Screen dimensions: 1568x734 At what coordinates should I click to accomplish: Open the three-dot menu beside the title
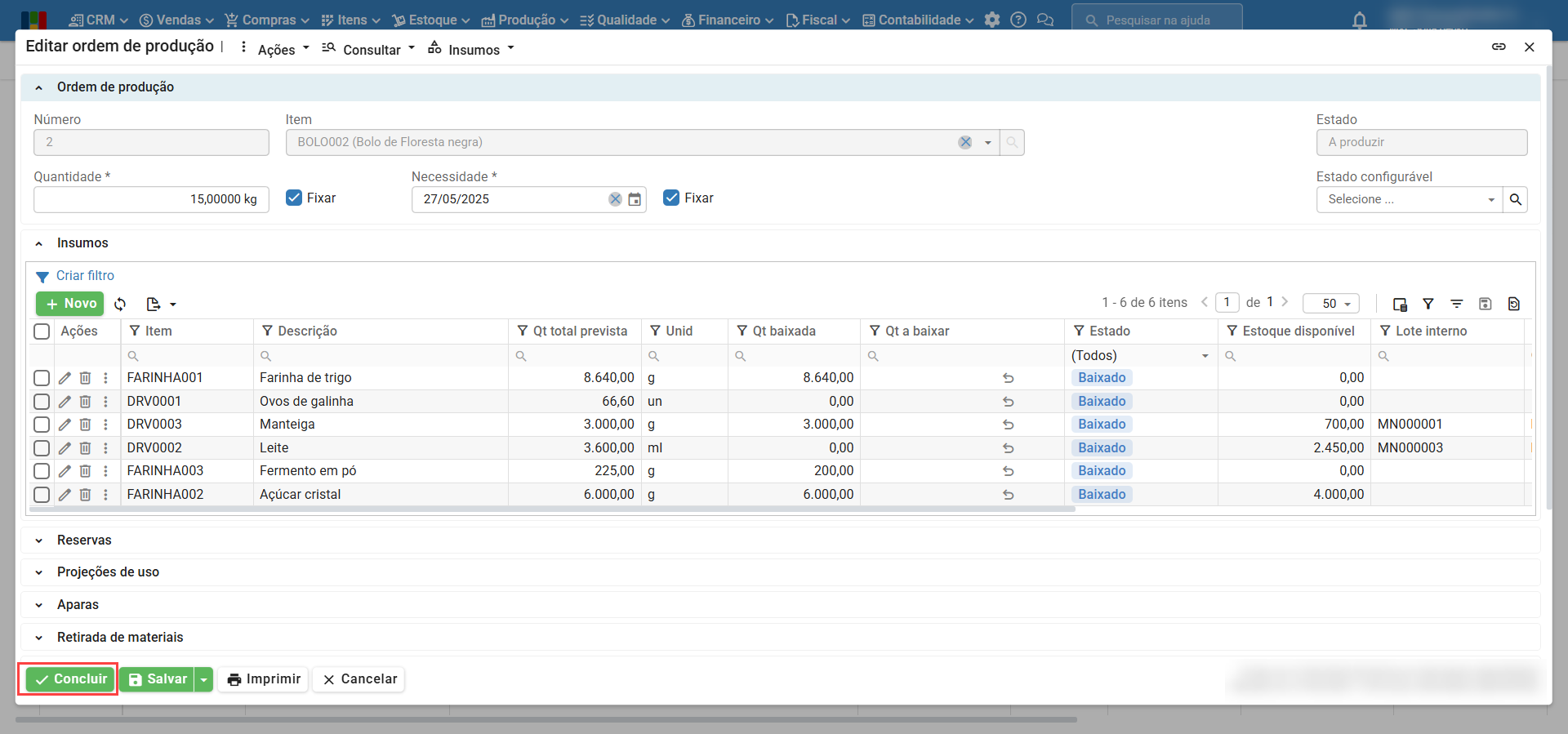[x=243, y=47]
